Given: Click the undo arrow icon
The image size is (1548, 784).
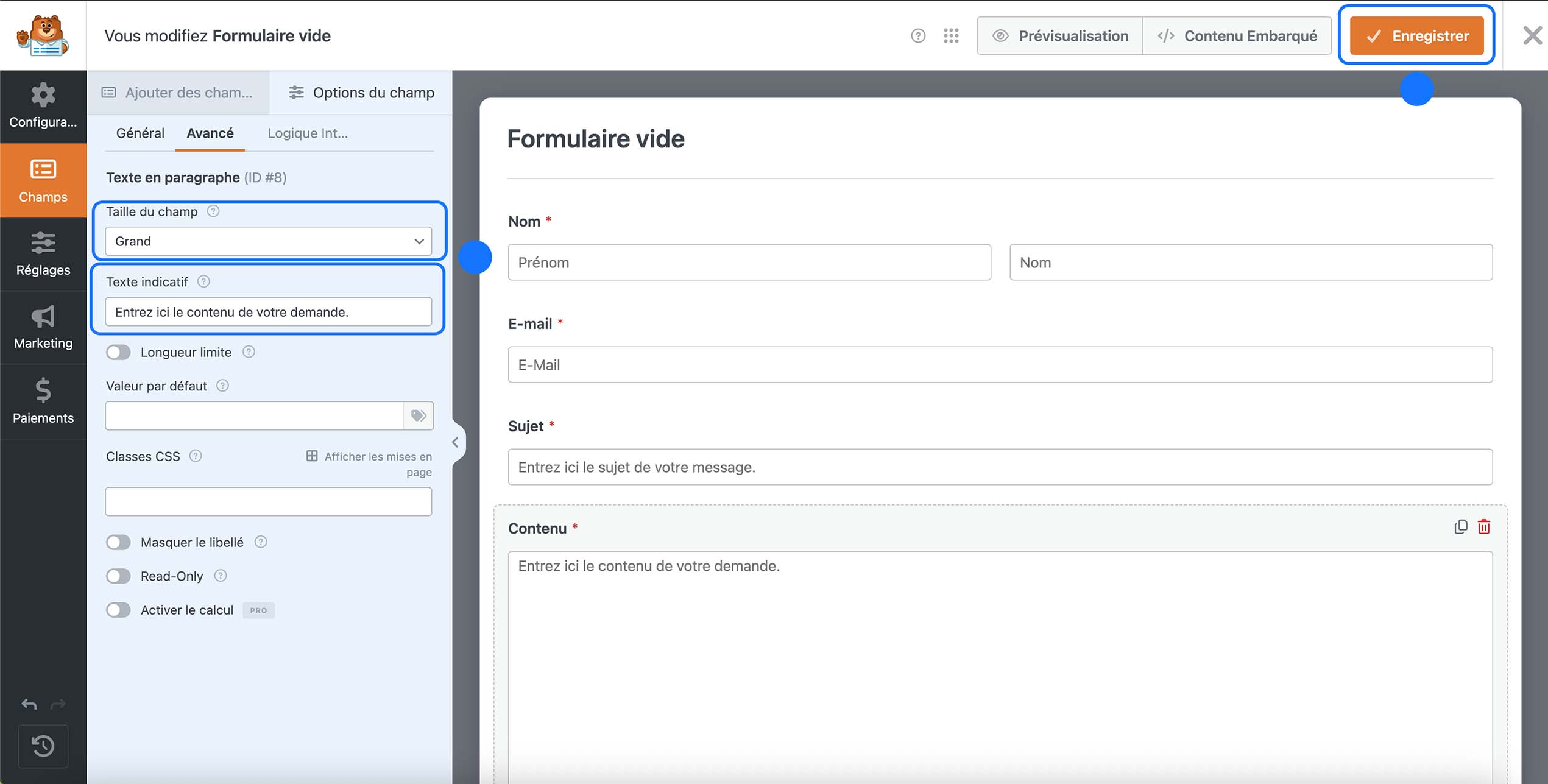Looking at the screenshot, I should (x=28, y=704).
